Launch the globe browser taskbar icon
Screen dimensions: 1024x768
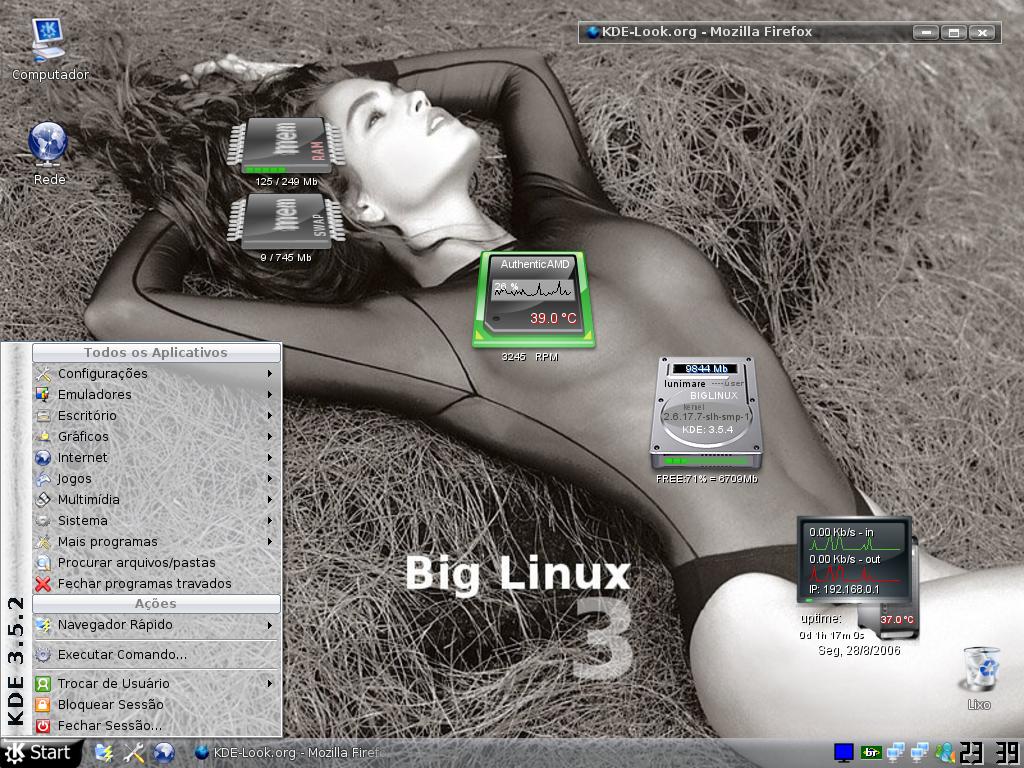point(163,753)
